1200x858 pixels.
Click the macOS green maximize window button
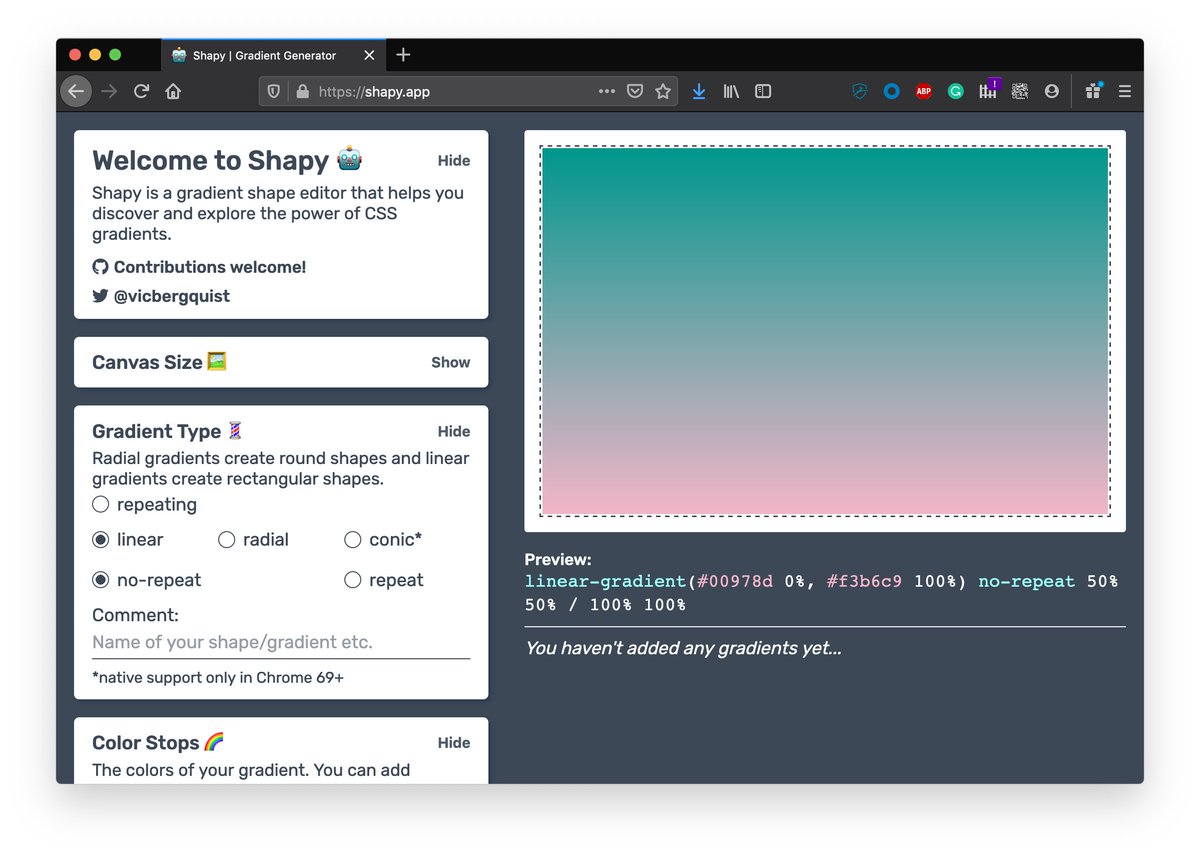pos(115,55)
